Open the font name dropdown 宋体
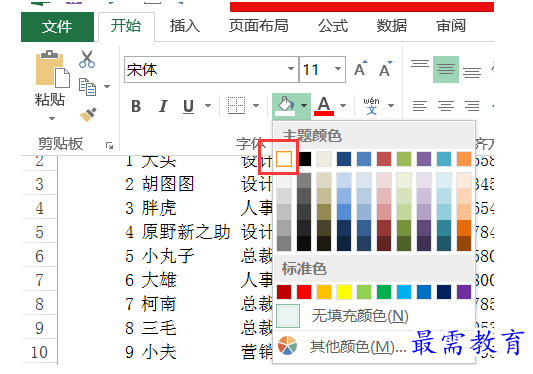The height and width of the screenshot is (374, 533). click(291, 69)
